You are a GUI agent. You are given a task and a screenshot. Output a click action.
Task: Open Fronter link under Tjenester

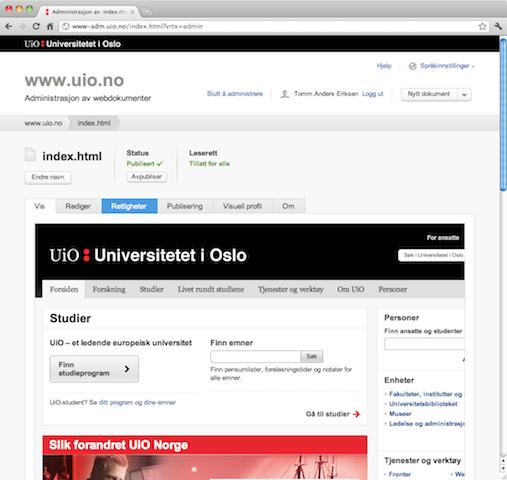[x=400, y=474]
